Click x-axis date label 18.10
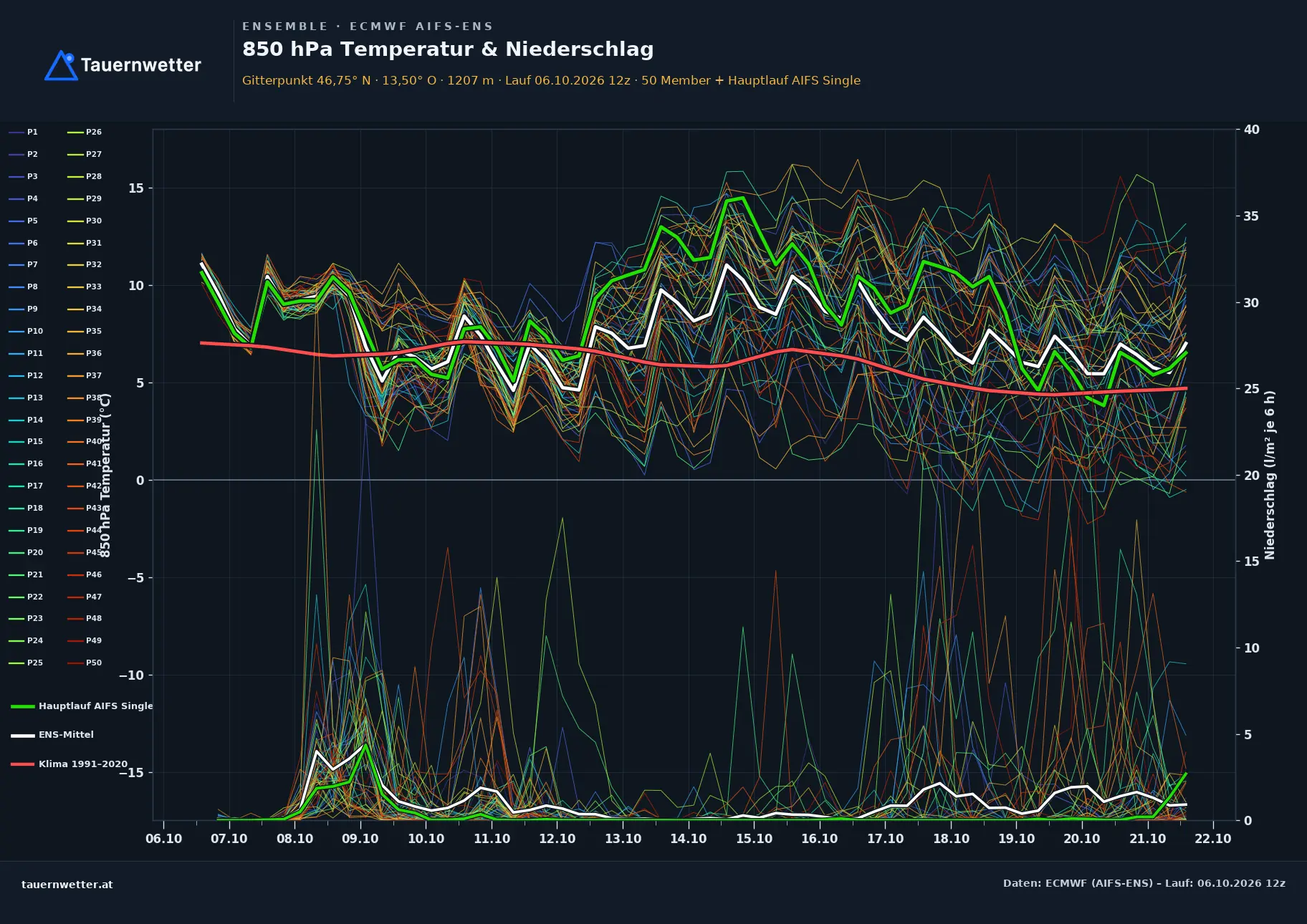This screenshot has height=924, width=1307. click(951, 839)
